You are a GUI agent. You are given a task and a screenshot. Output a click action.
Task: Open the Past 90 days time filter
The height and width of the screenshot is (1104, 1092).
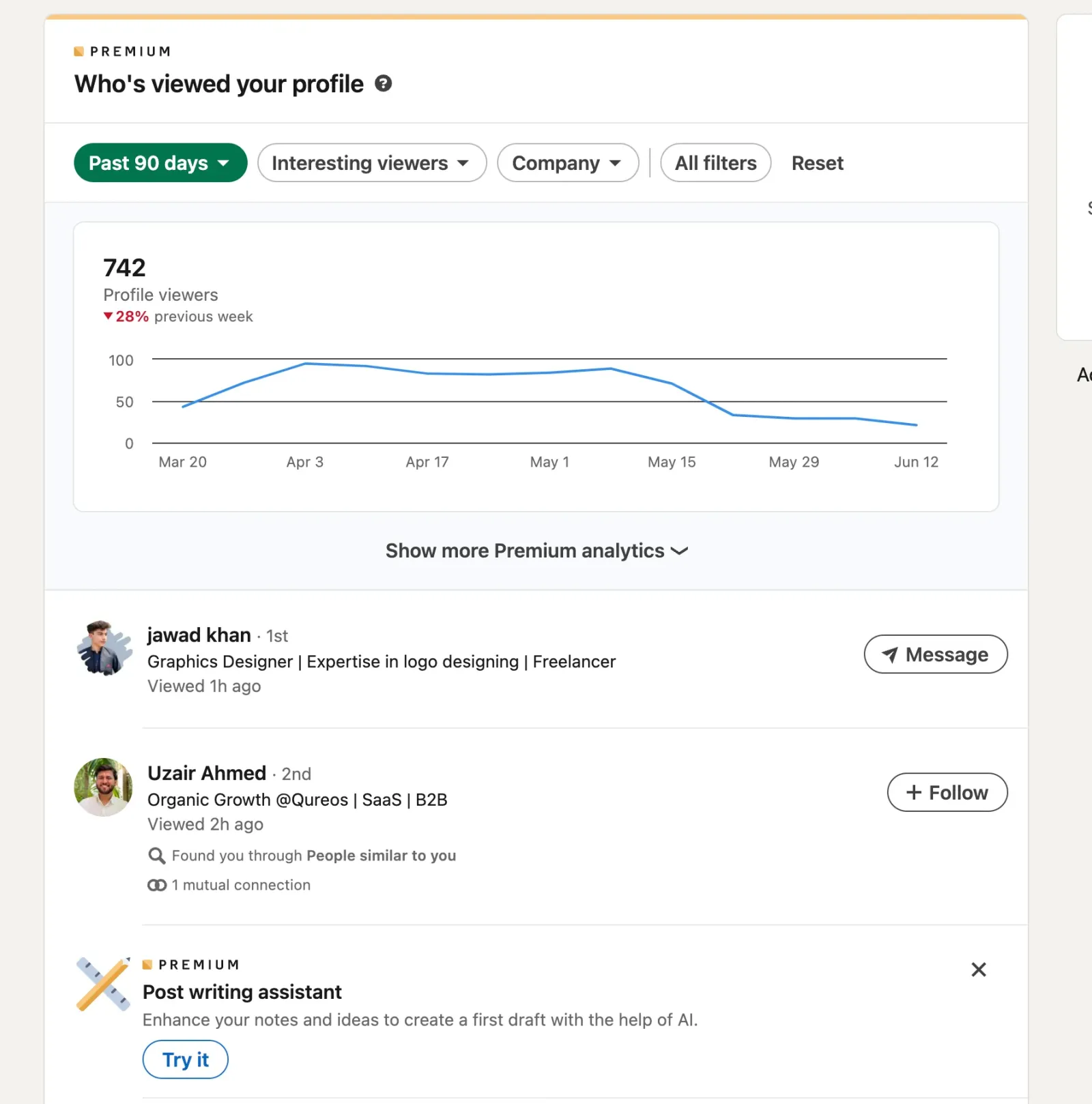[x=160, y=162]
